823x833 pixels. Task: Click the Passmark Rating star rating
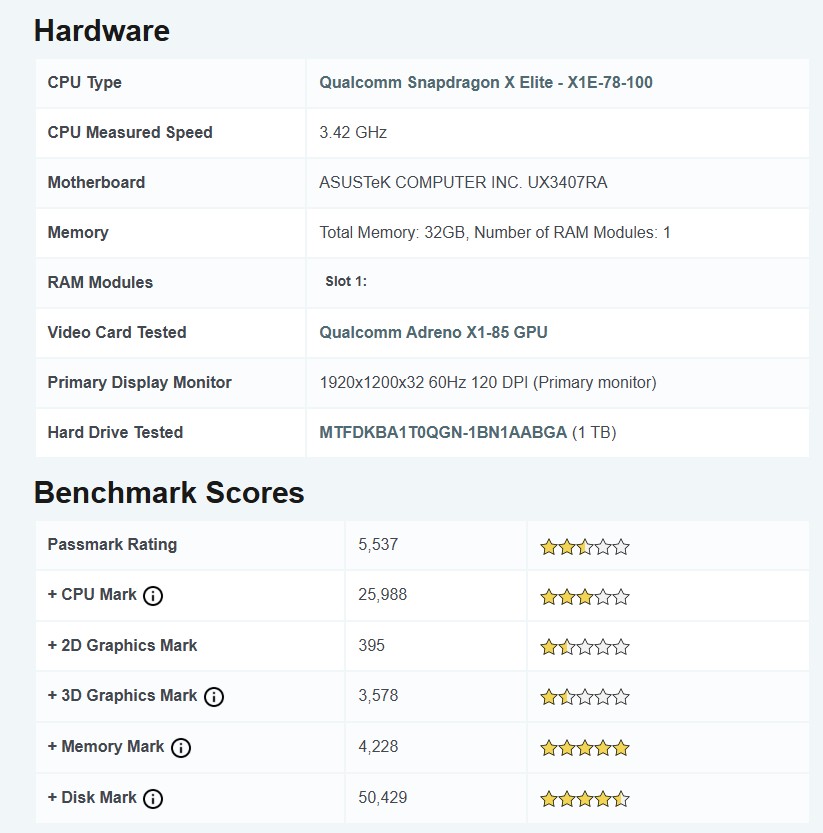(x=585, y=547)
